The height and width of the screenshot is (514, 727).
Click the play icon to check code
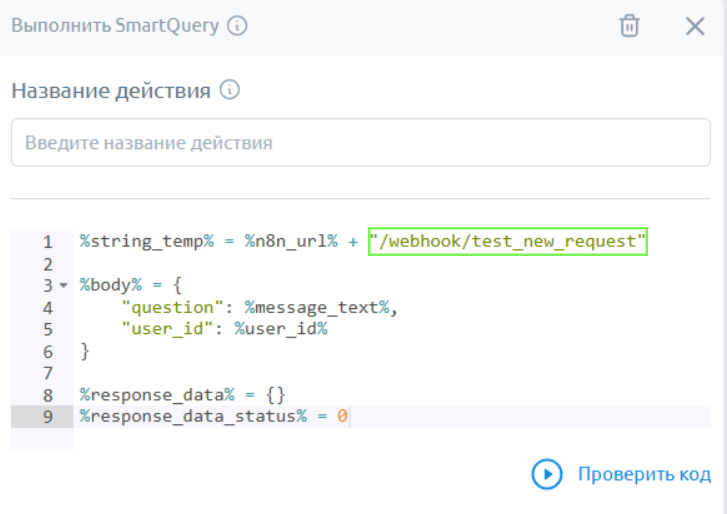pos(547,474)
